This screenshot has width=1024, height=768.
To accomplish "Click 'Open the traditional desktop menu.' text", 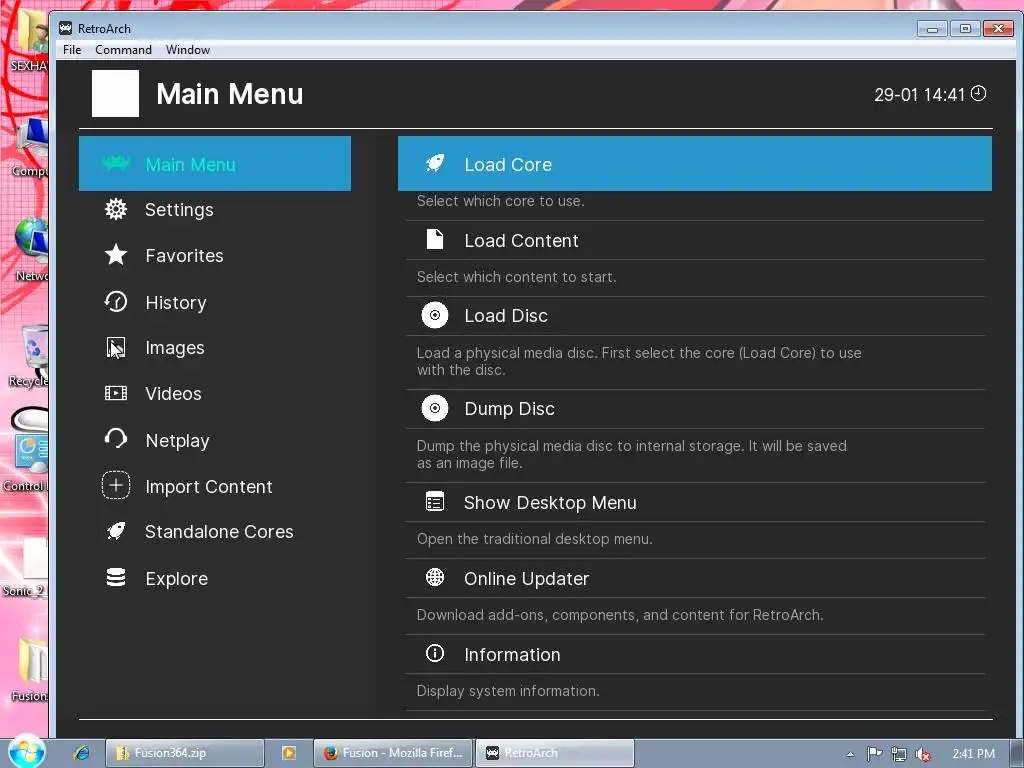I will (x=534, y=539).
